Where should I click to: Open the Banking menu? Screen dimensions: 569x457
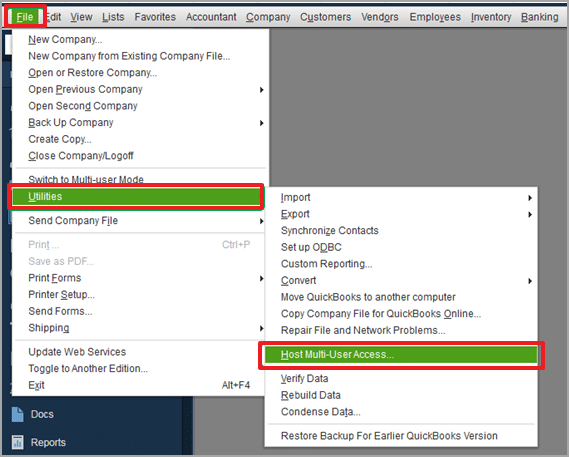pyautogui.click(x=540, y=17)
